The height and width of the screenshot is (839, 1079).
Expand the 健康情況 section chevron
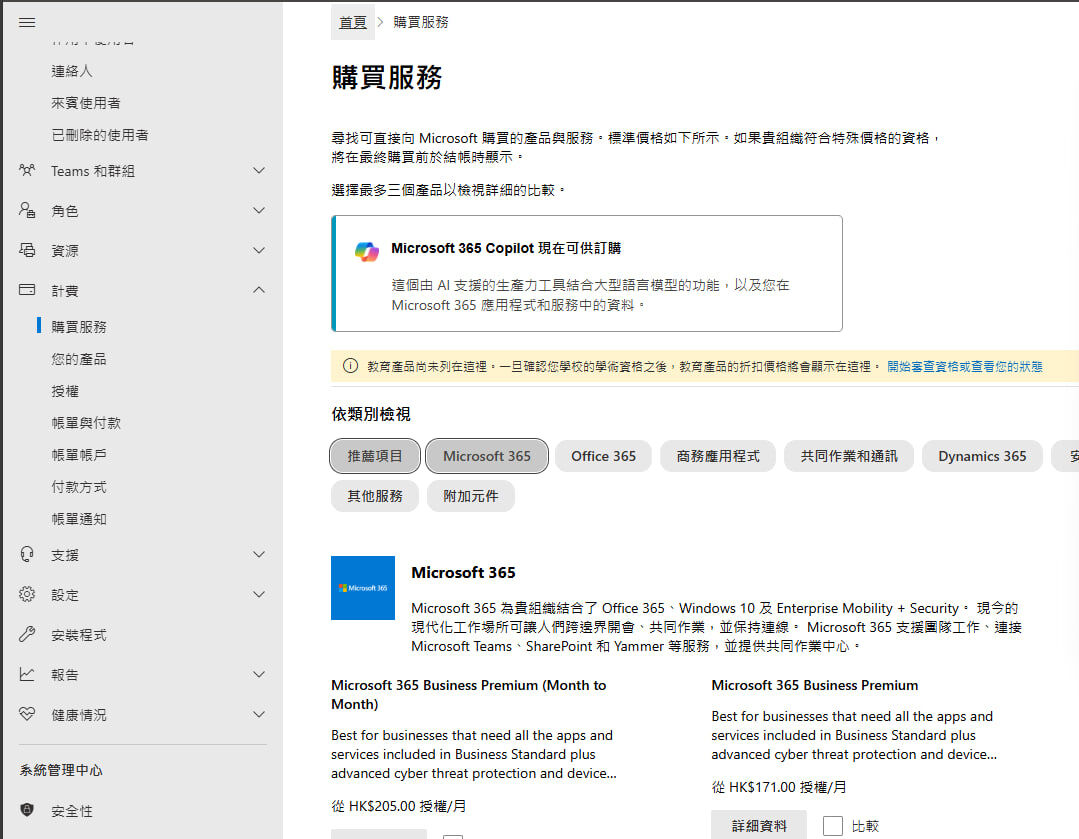point(259,714)
